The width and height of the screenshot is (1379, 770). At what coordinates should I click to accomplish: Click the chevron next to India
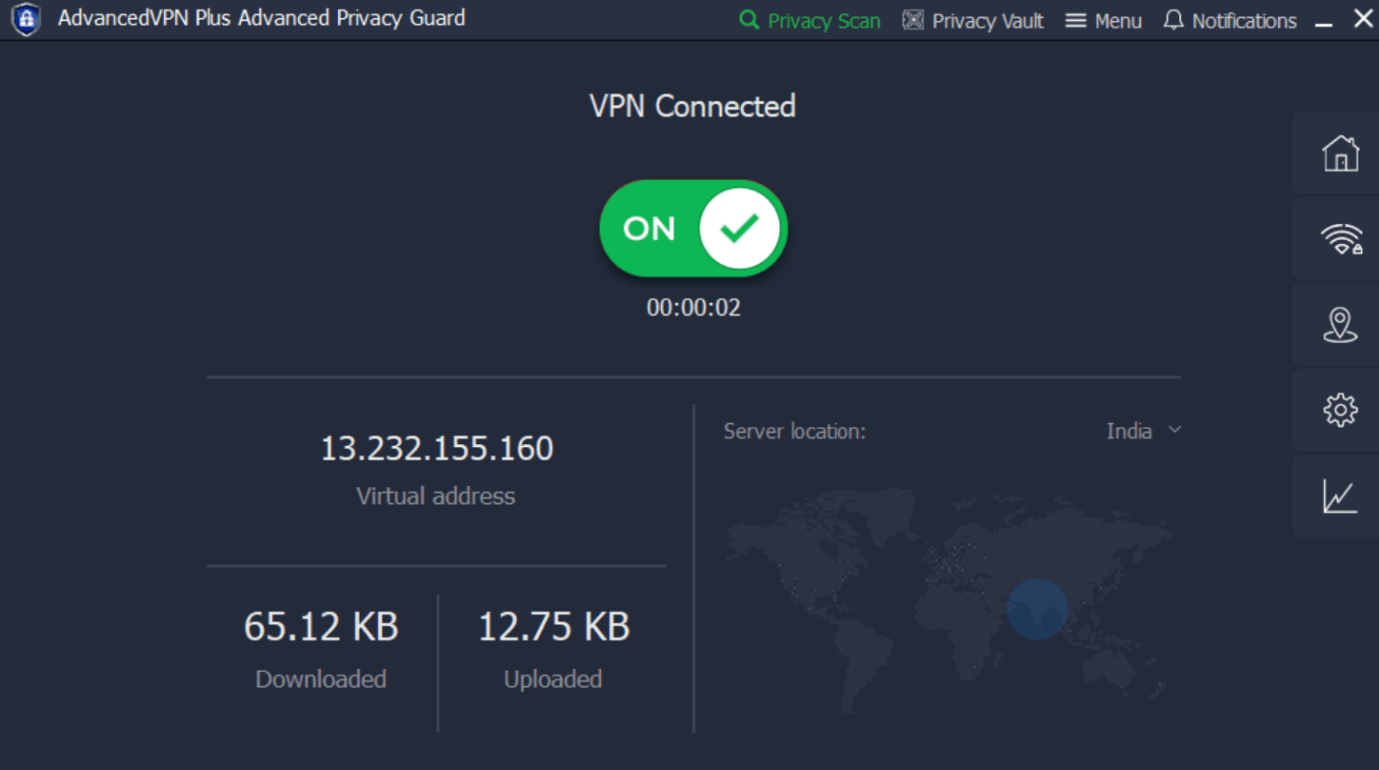[x=1175, y=430]
